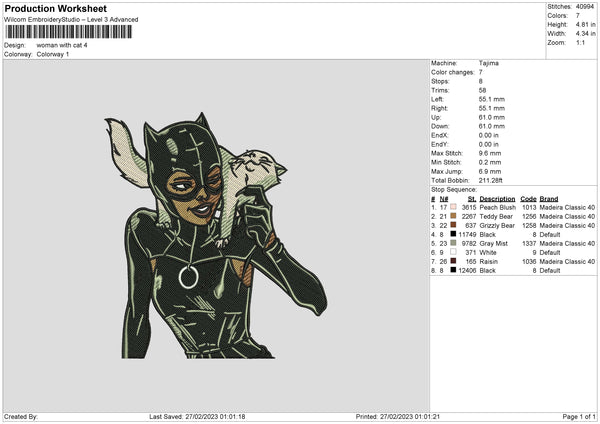600x424 pixels.
Task: Click the 'Gray Mist' description
Action: tap(494, 243)
